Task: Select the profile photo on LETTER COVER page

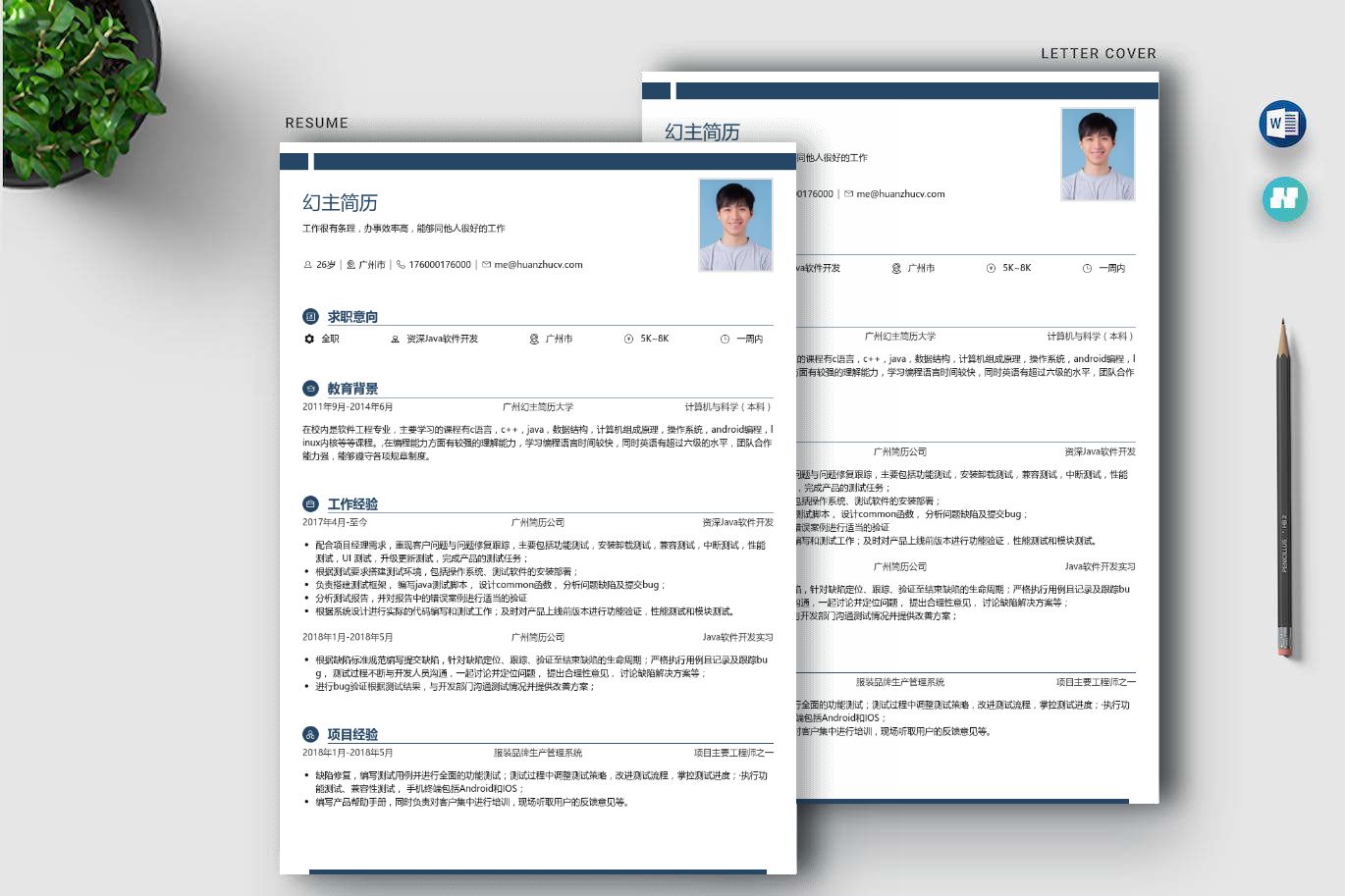Action: tap(1098, 154)
